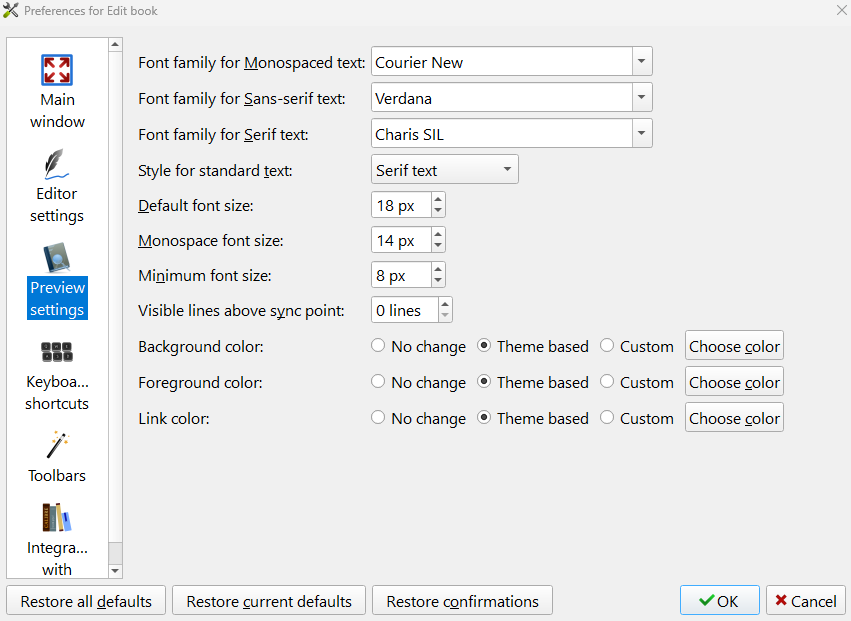
Task: Open Keyboard shortcuts icon
Action: coord(57,352)
